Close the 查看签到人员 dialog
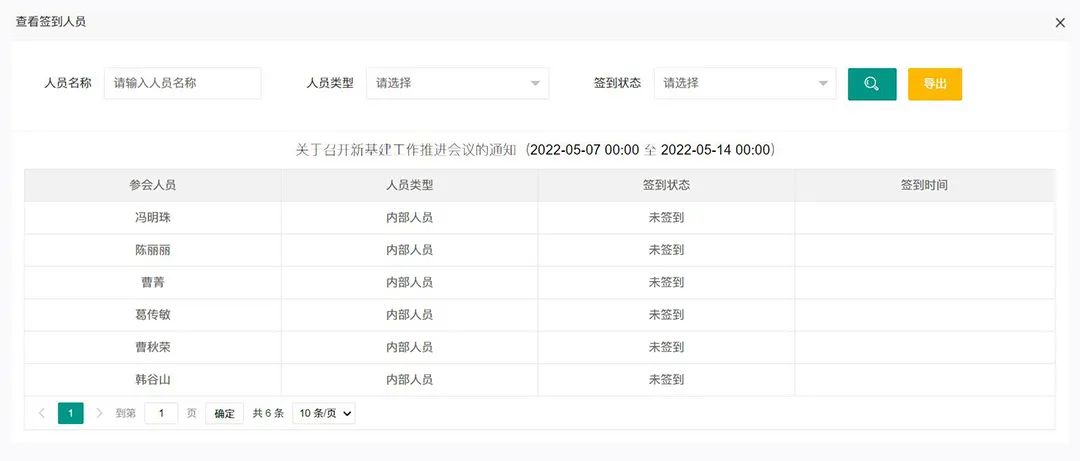The image size is (1080, 461). pyautogui.click(x=1060, y=23)
